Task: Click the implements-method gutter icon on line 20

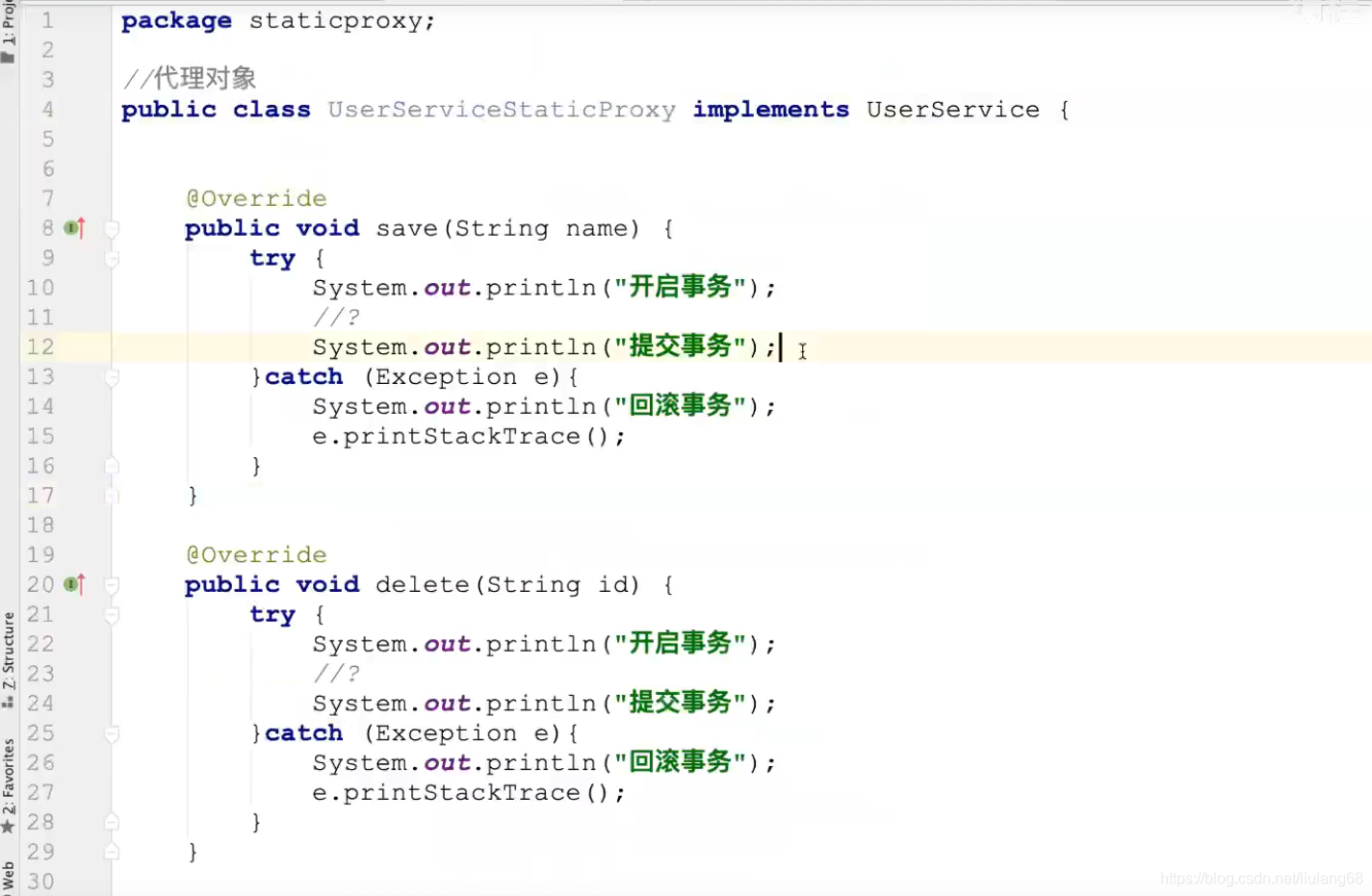Action: (75, 584)
